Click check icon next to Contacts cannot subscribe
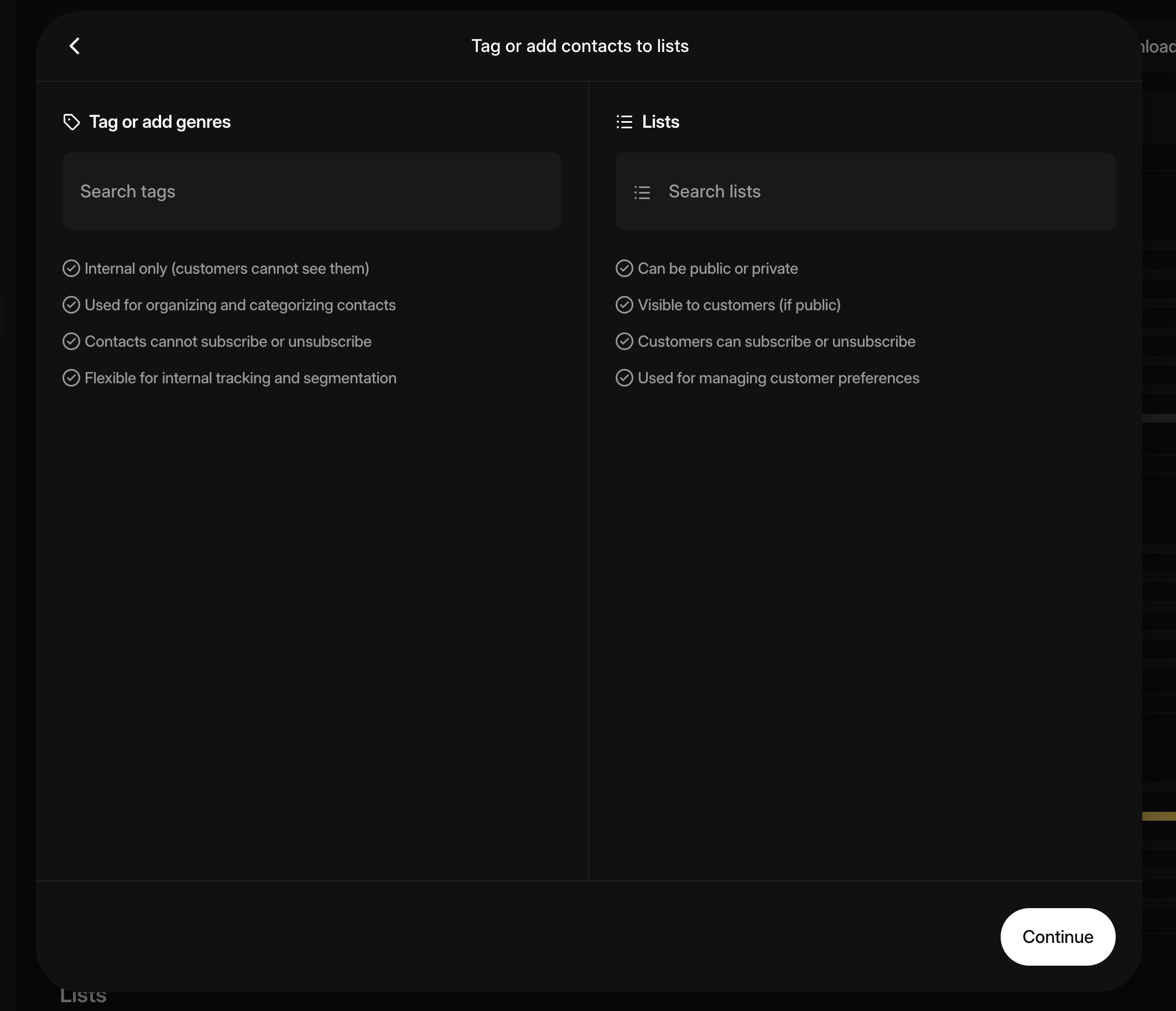1176x1011 pixels. click(x=71, y=342)
